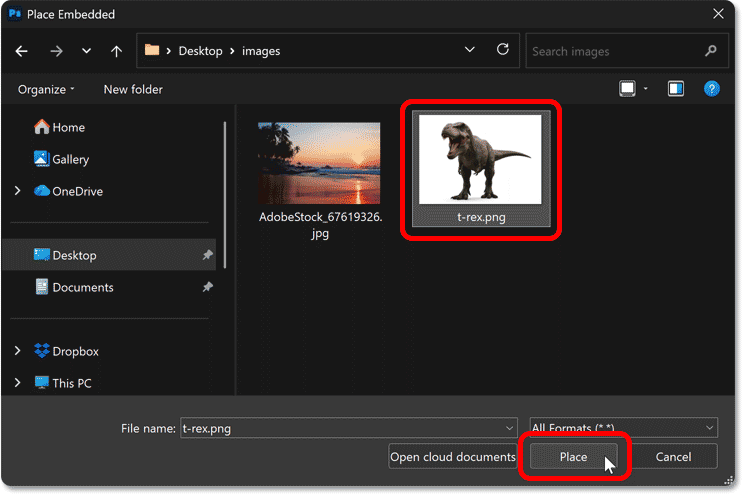Click the Back navigation arrow
This screenshot has height=495, width=743.
point(22,50)
